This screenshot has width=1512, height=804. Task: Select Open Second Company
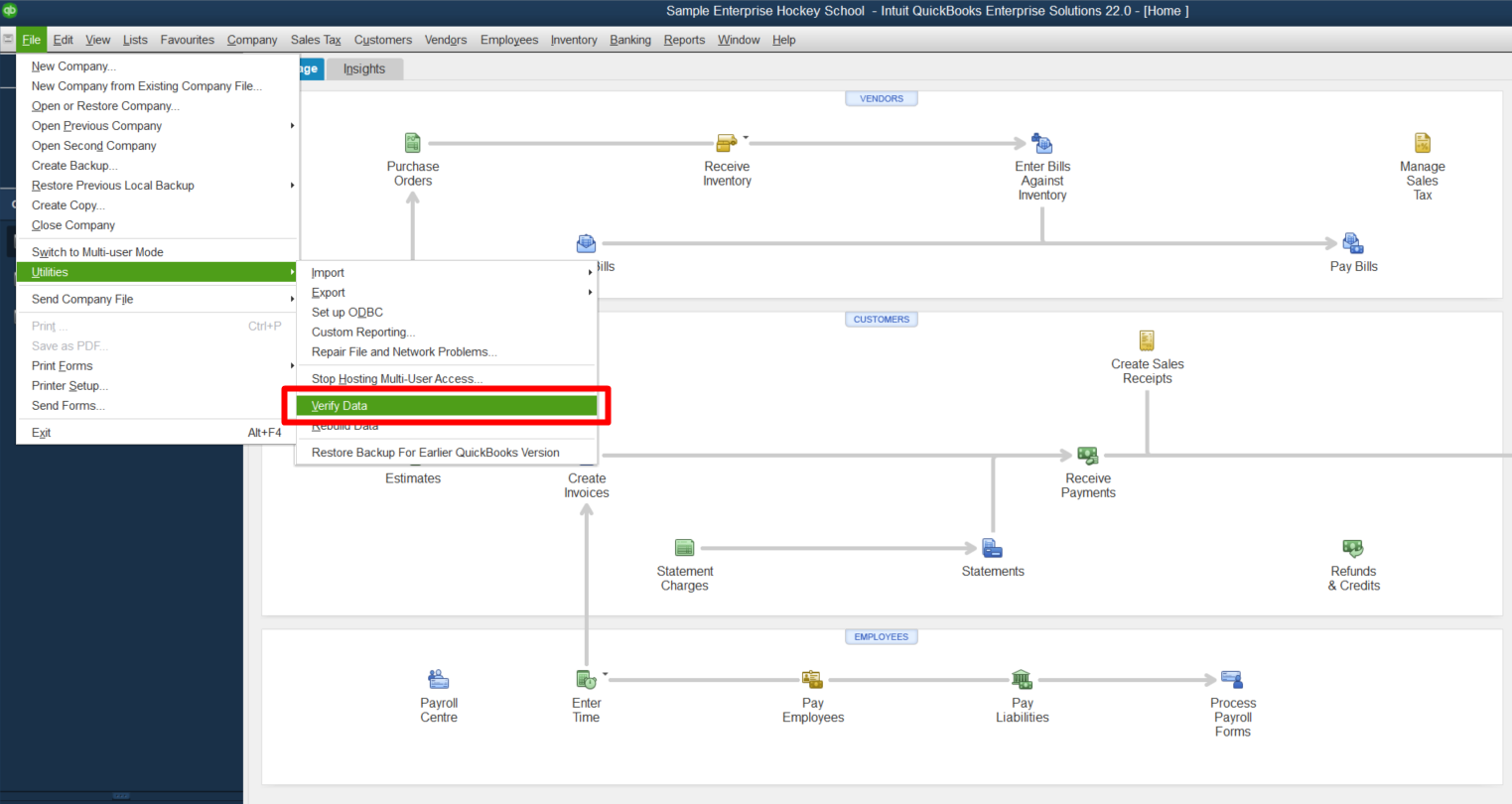pos(157,146)
